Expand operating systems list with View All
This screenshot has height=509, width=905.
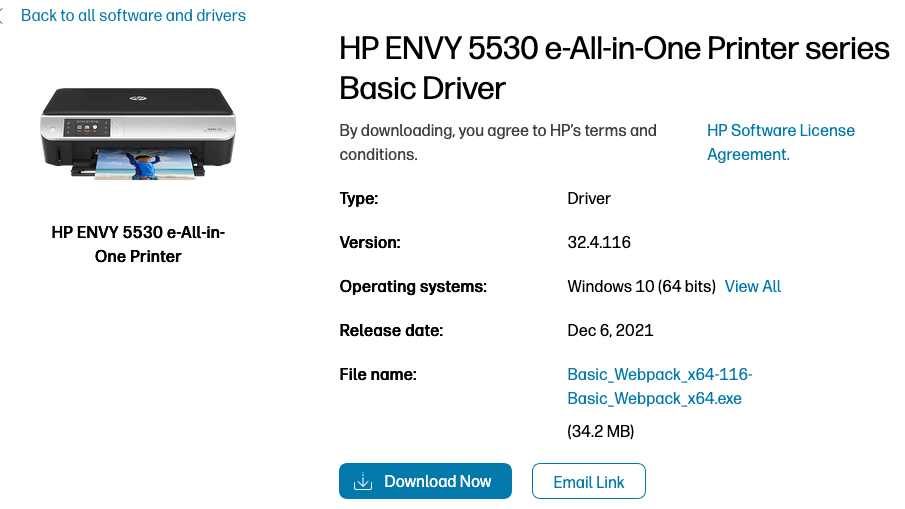[752, 287]
